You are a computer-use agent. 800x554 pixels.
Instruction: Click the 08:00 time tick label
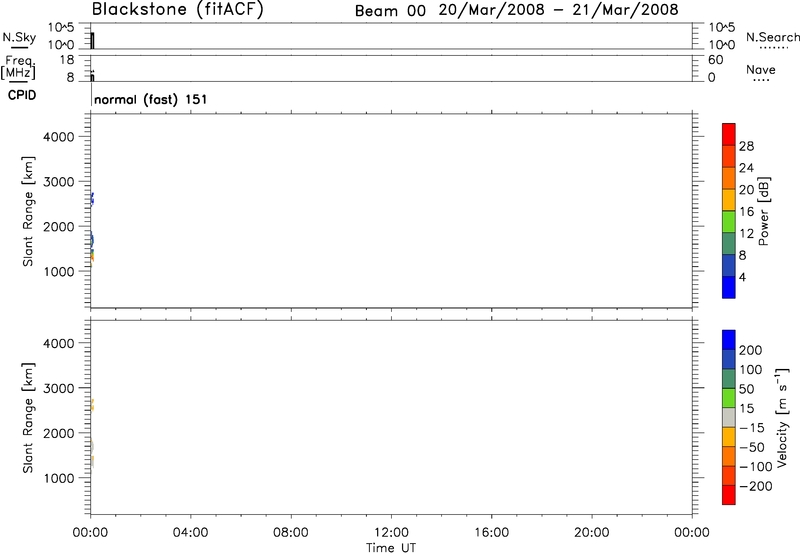tap(291, 533)
